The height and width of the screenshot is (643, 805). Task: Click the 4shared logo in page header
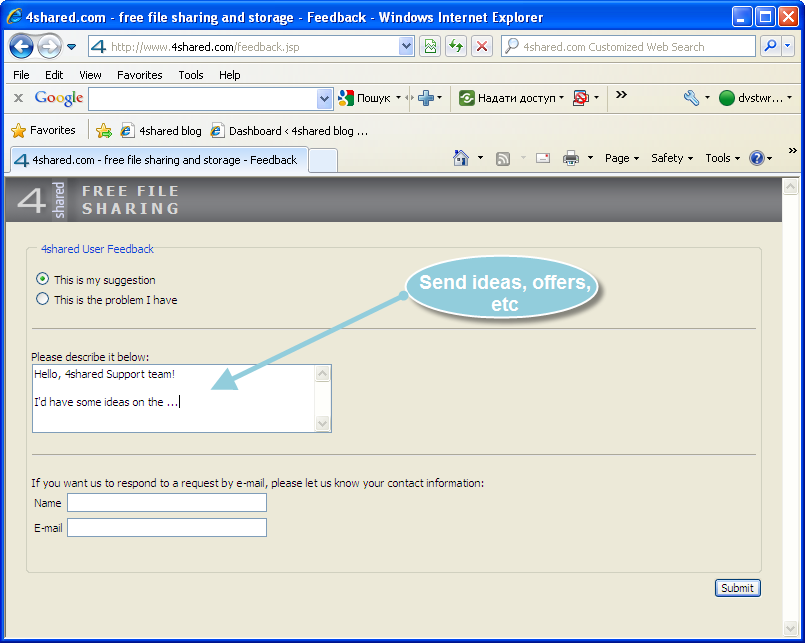click(42, 200)
